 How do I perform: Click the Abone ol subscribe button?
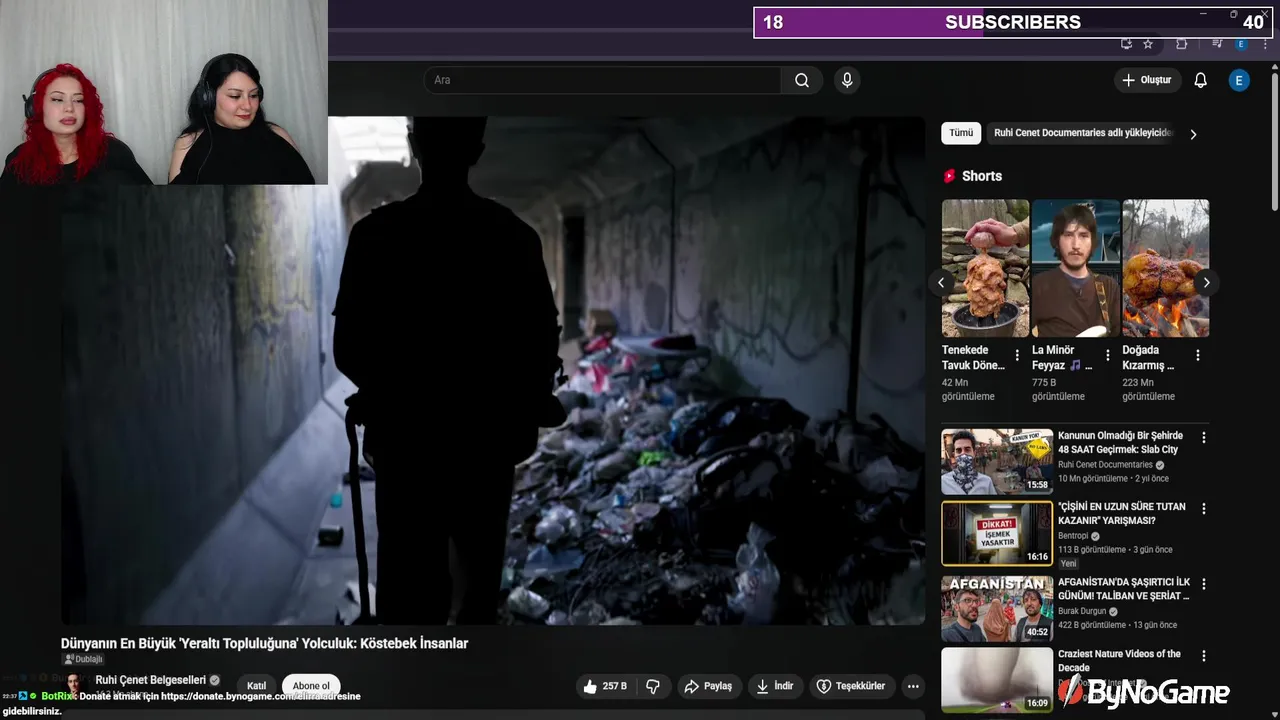pos(311,686)
